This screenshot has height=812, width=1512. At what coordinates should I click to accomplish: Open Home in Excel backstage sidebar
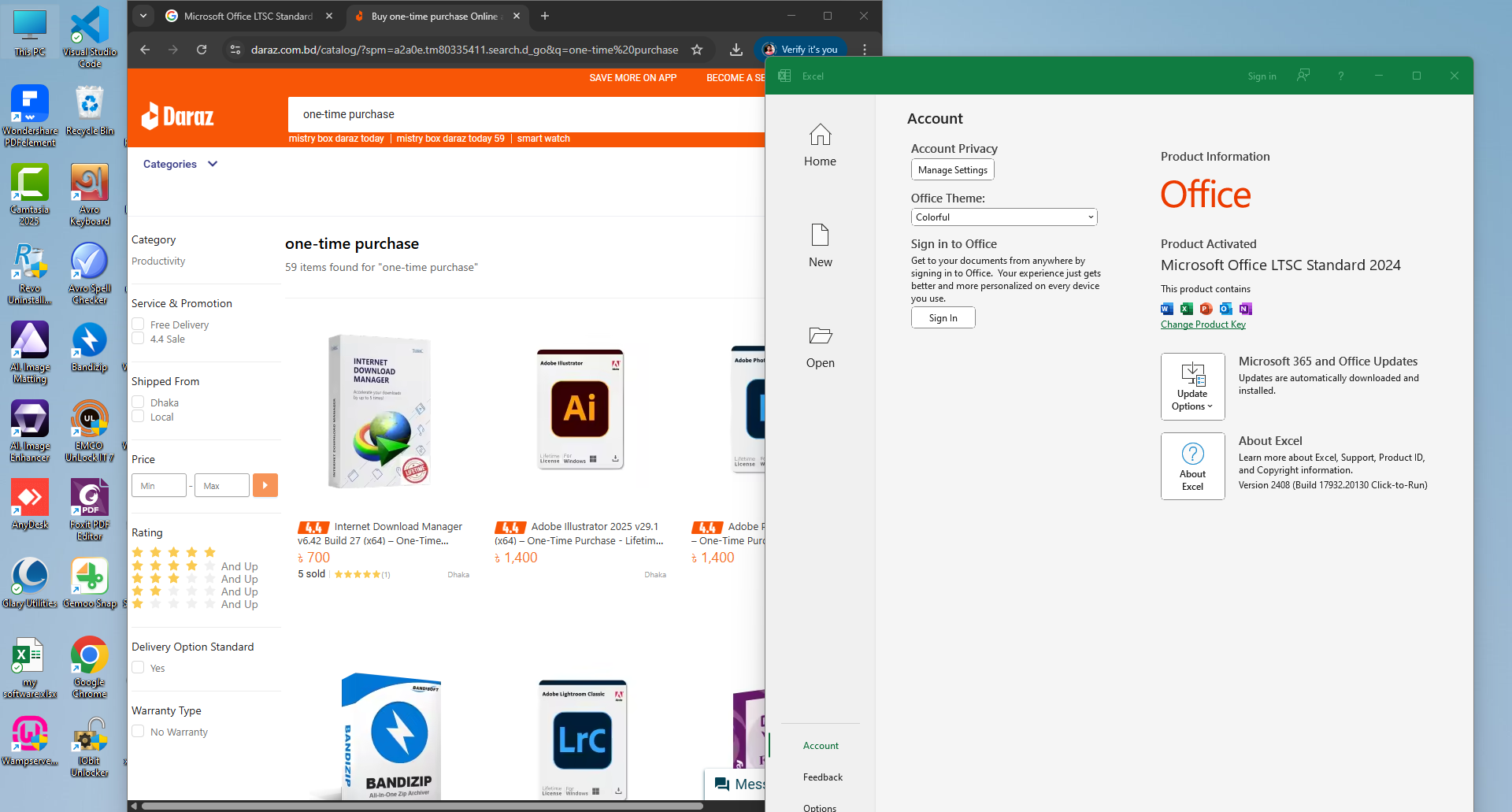[820, 146]
